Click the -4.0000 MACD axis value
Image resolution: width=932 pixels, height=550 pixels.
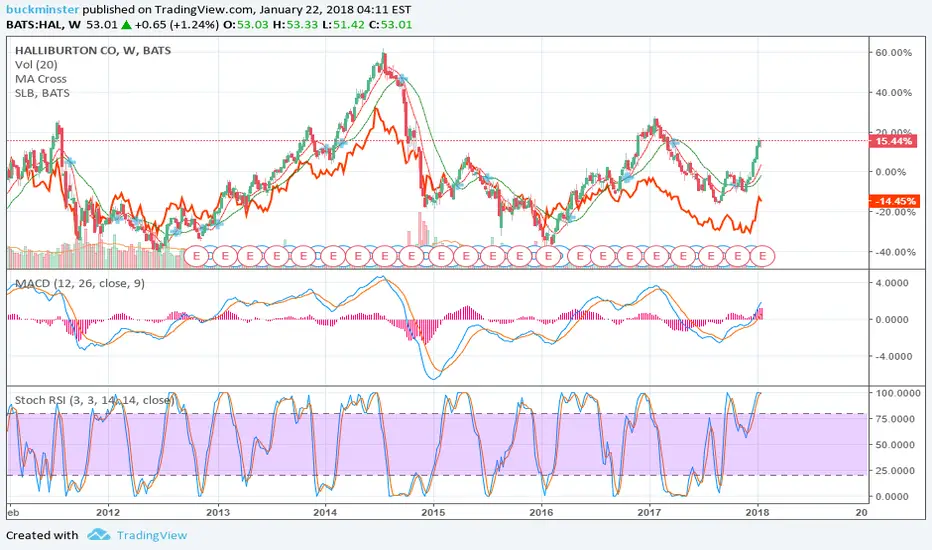pos(892,356)
